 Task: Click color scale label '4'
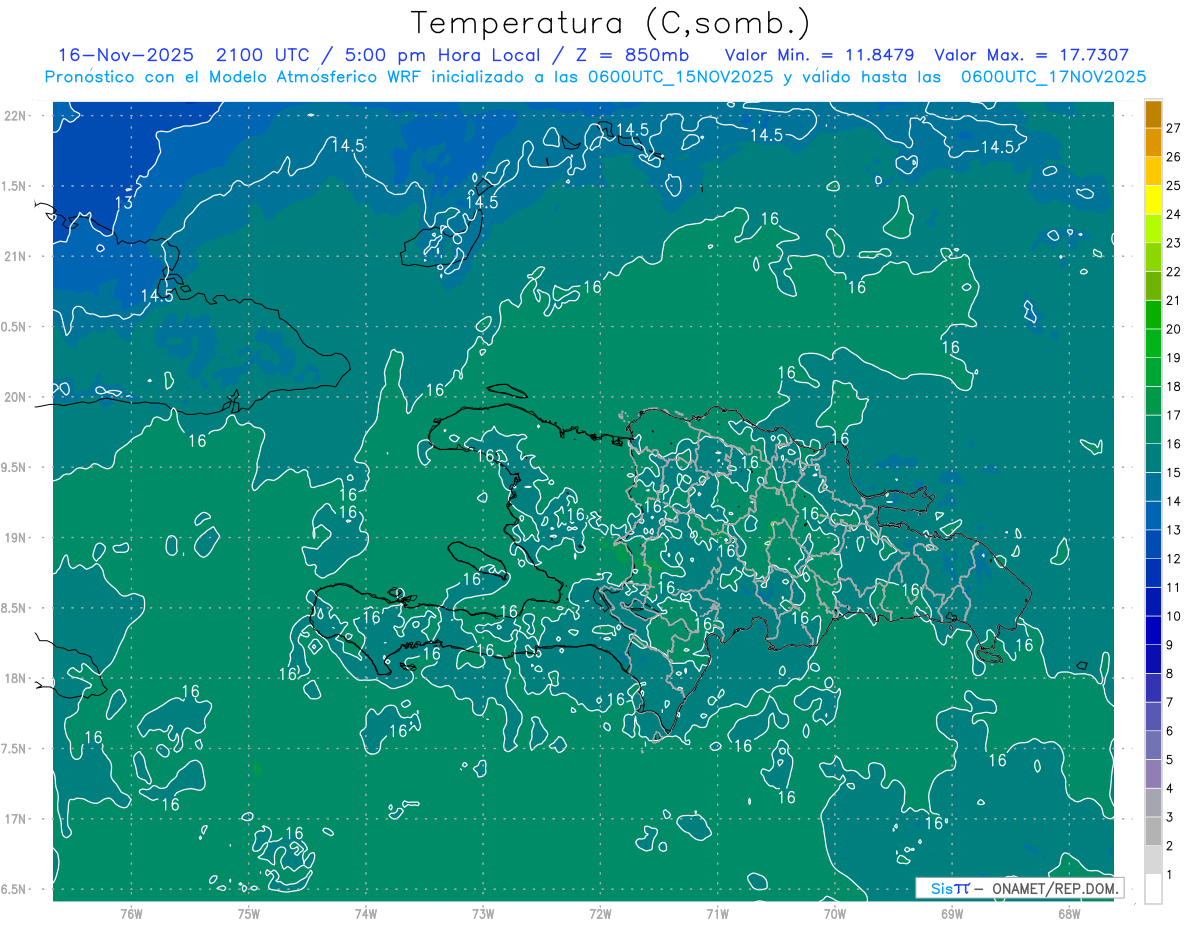1170,788
